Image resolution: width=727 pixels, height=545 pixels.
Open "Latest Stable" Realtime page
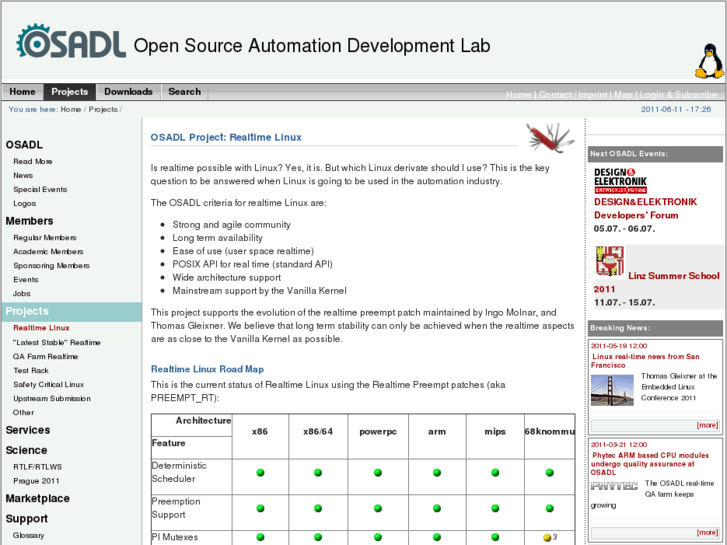tap(57, 342)
